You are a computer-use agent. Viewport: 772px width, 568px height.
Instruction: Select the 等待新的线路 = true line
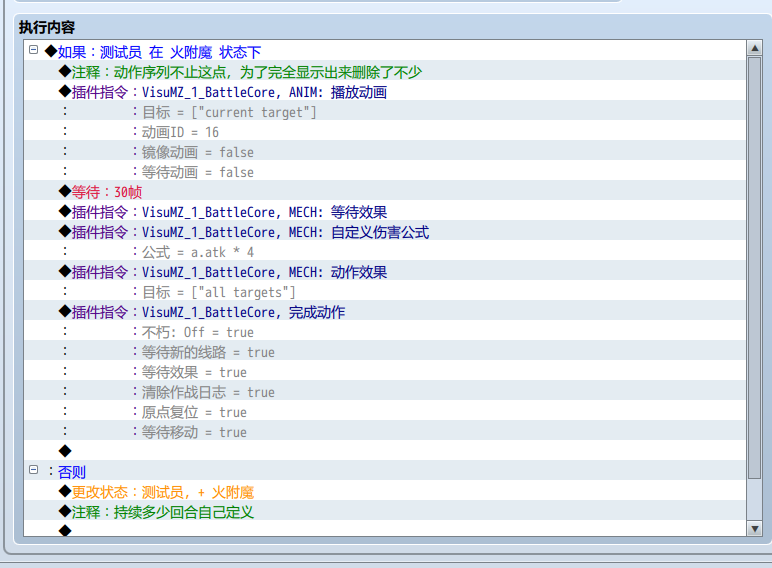pyautogui.click(x=385, y=352)
